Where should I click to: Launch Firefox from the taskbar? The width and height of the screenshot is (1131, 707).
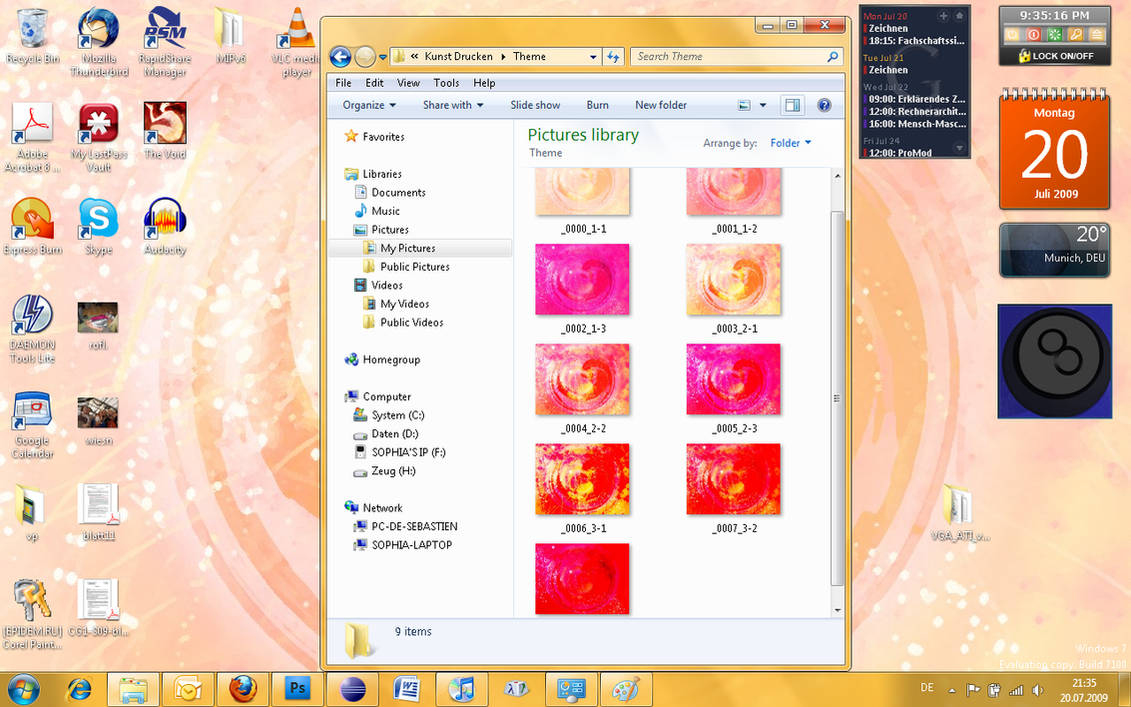click(x=243, y=689)
